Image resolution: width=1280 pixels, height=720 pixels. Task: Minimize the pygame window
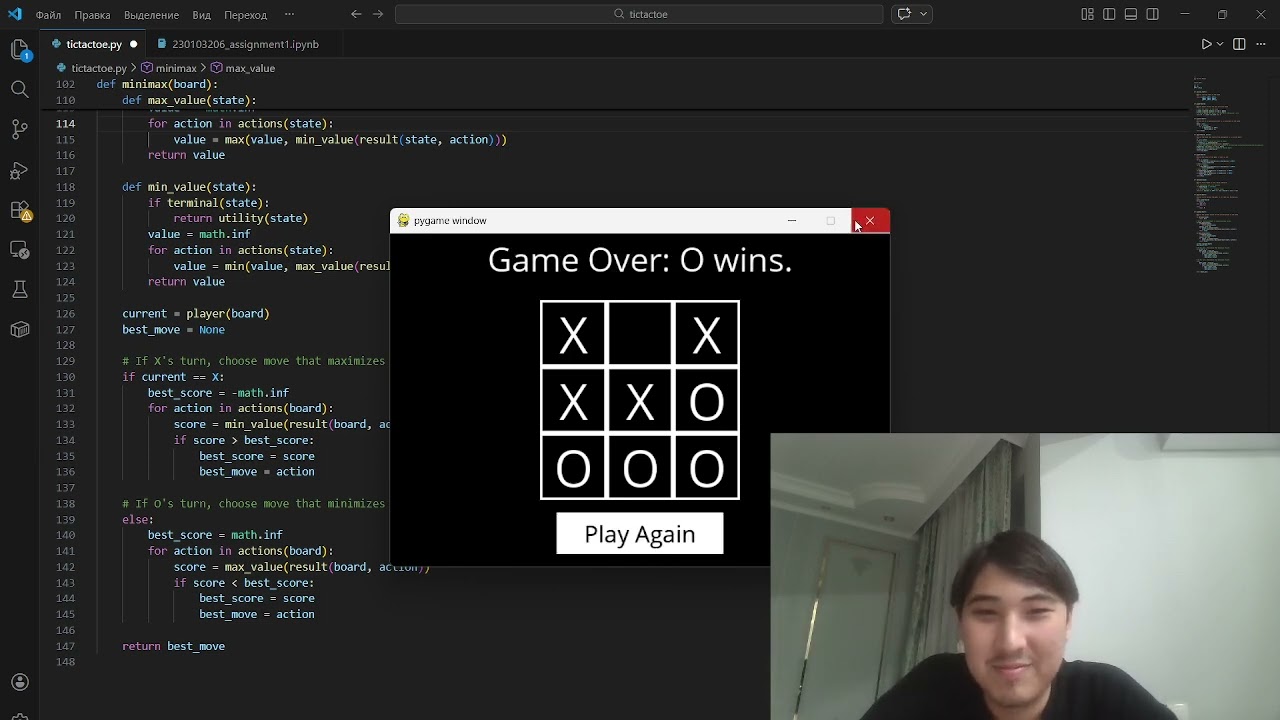(x=792, y=221)
